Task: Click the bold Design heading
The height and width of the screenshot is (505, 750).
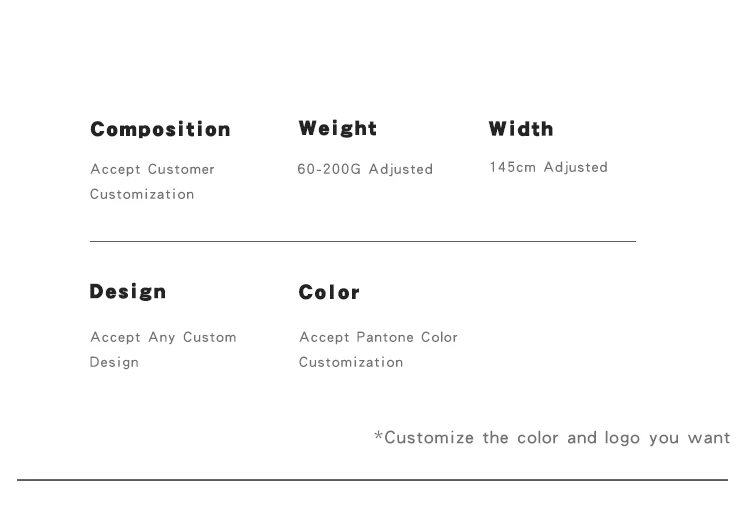Action: [x=128, y=292]
